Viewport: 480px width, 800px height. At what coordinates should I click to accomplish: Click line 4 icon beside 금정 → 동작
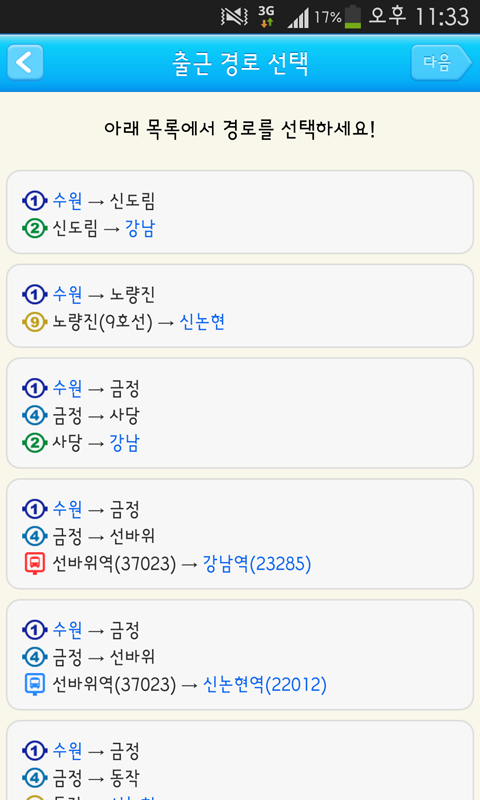click(x=35, y=778)
